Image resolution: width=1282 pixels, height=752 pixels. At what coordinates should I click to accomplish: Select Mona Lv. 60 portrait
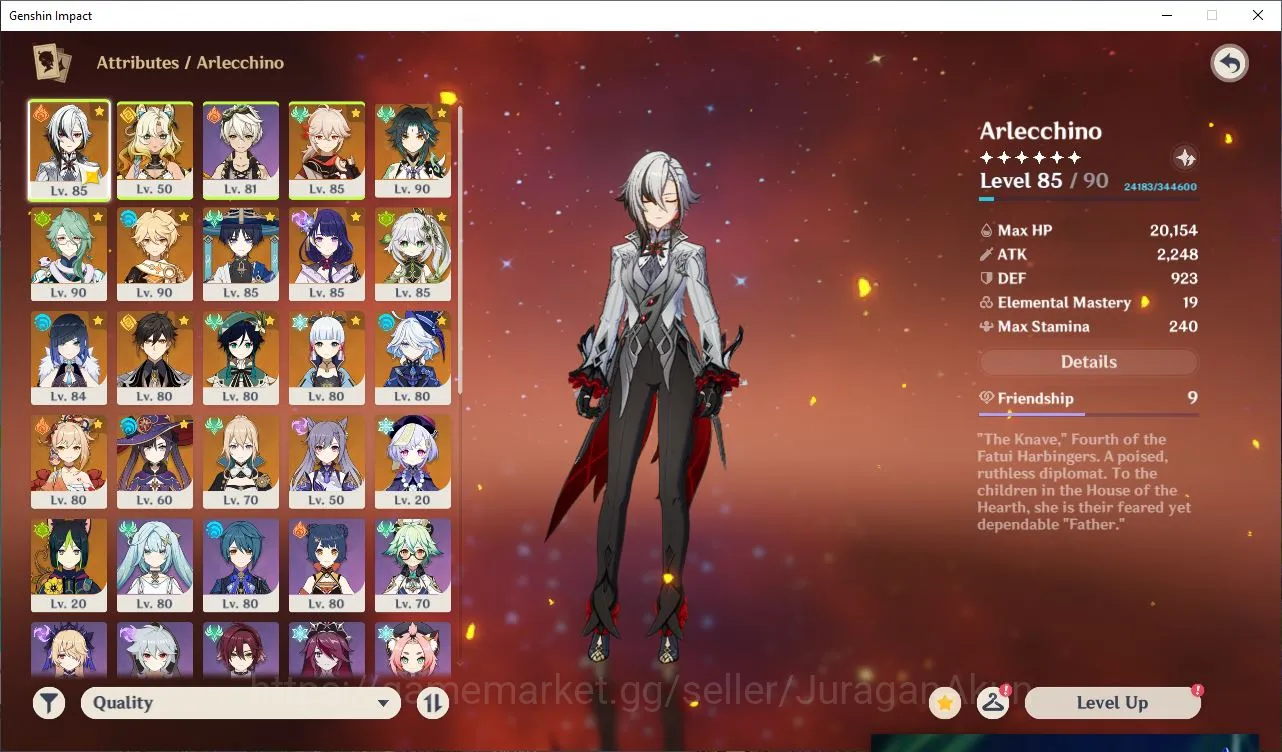tap(155, 462)
